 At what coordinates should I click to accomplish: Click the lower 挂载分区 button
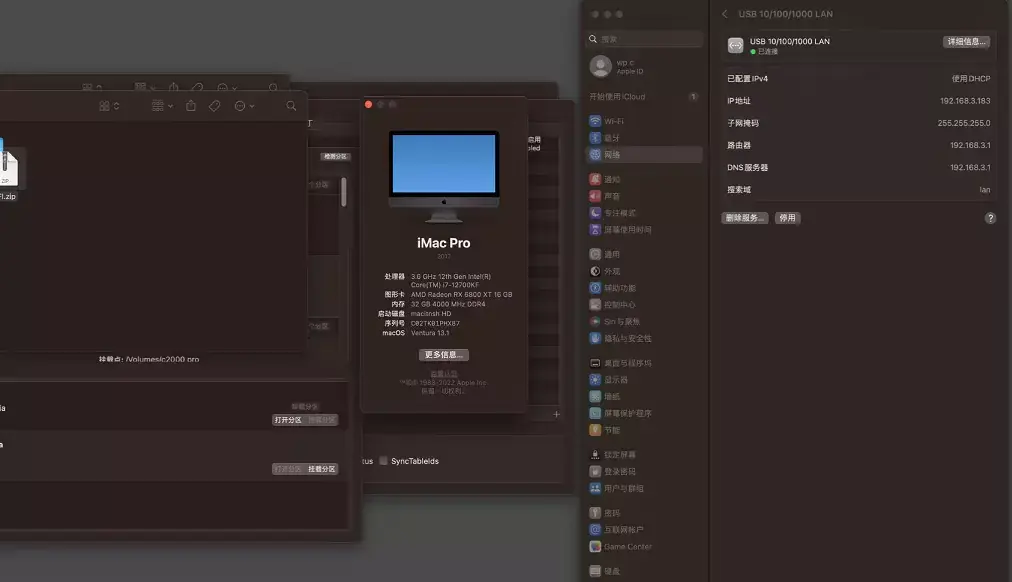[x=321, y=469]
